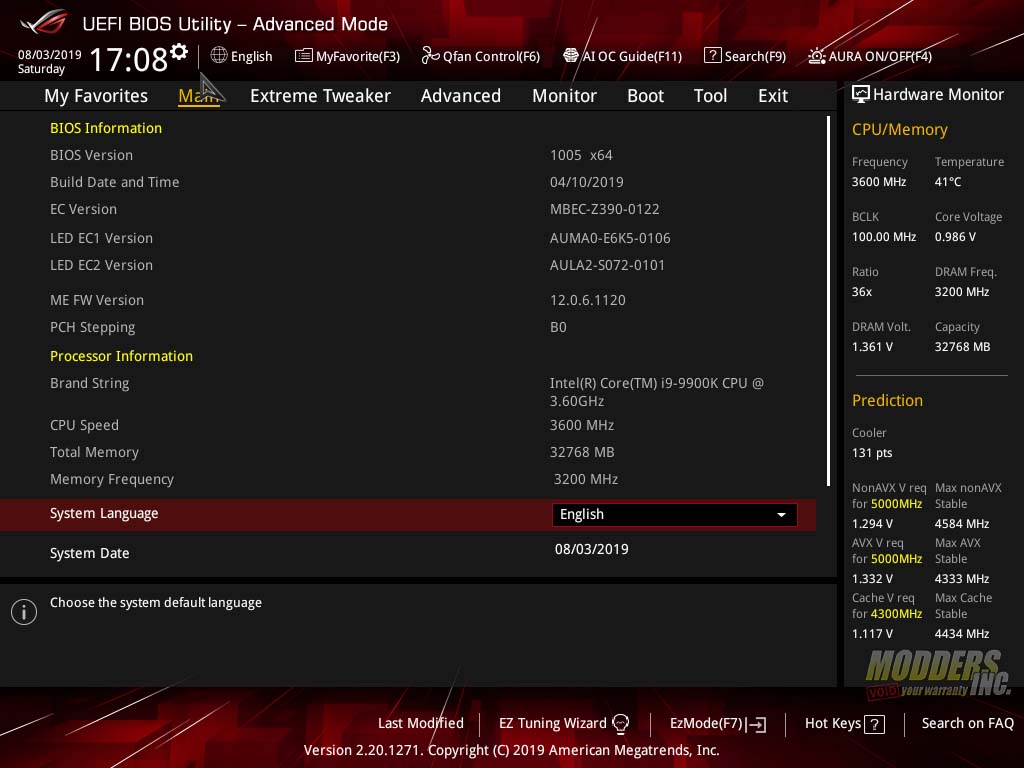The image size is (1024, 768).
Task: Go to the Boot tab
Action: pos(645,96)
